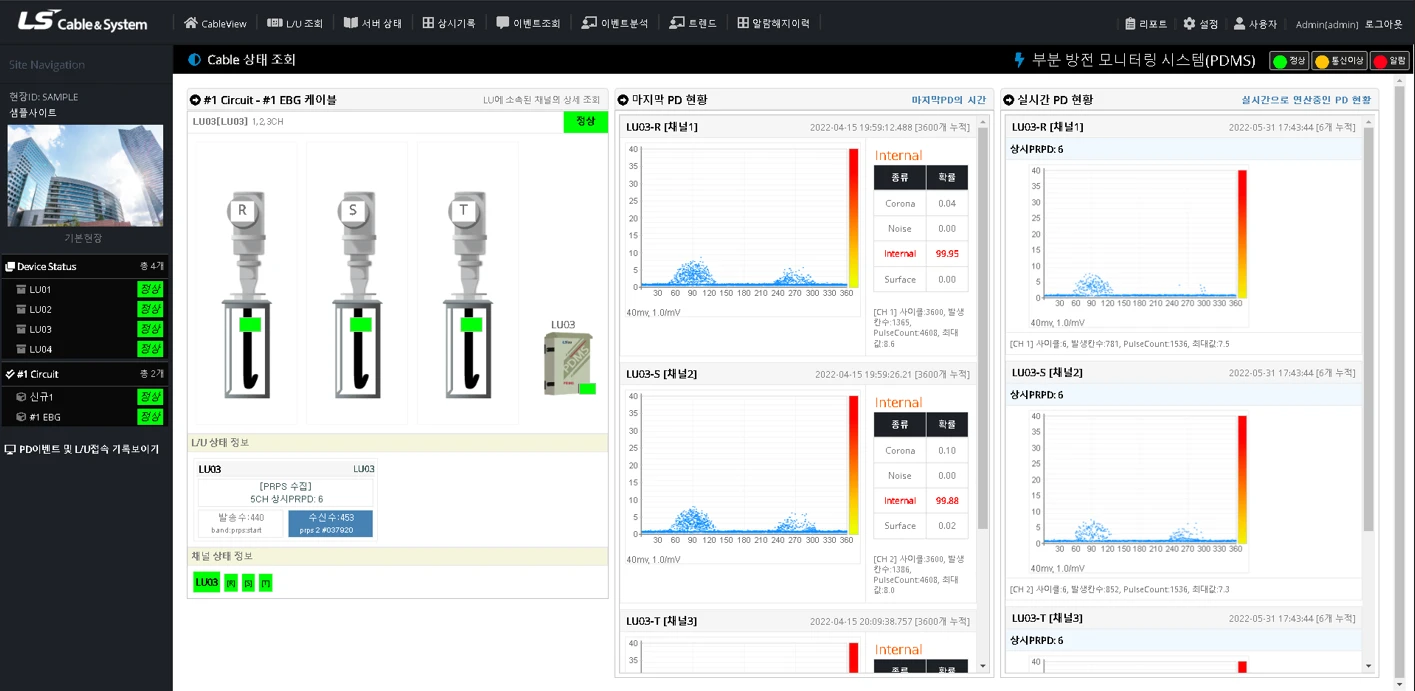Open 리포트 in top bar

tap(1146, 24)
